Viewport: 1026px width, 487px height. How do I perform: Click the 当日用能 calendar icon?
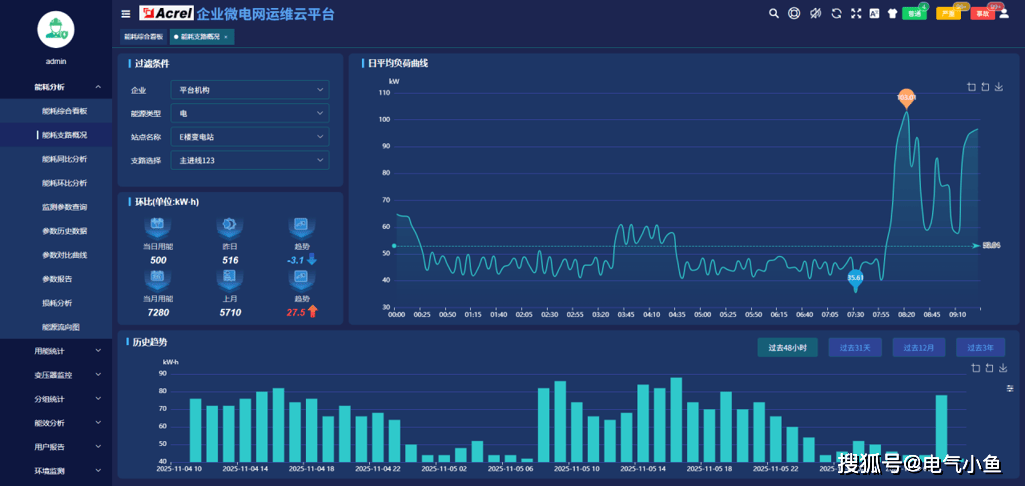tap(158, 225)
